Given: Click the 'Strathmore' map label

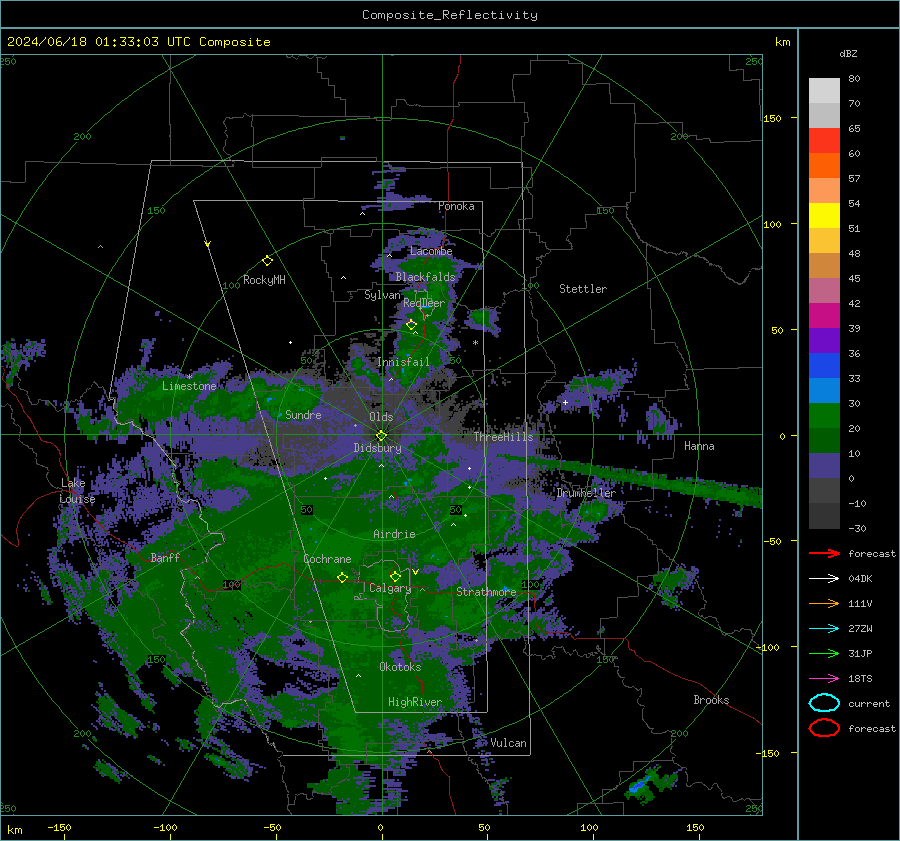Looking at the screenshot, I should pos(486,591).
